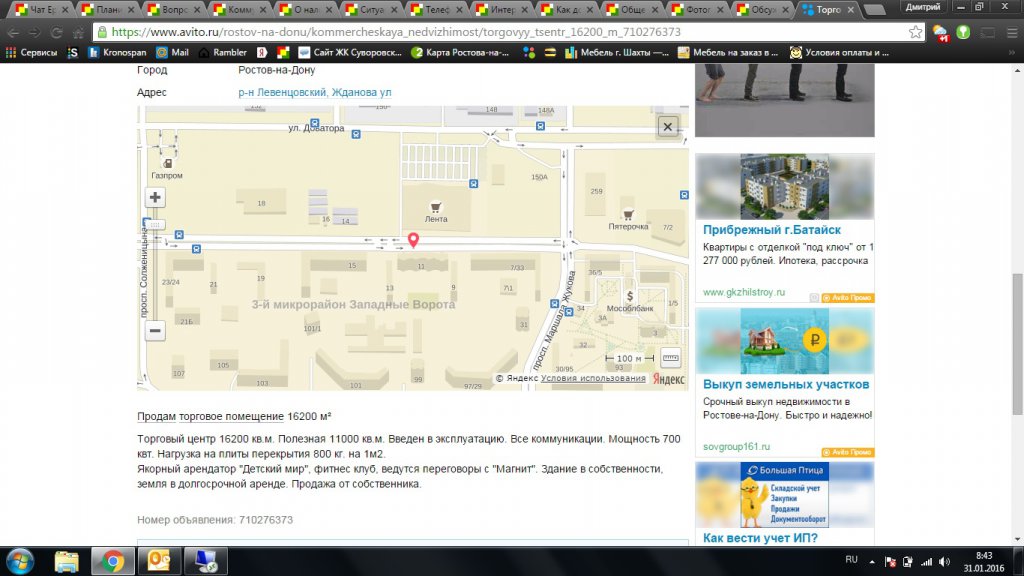Open the Выкуп земельных участков ad link

pyautogui.click(x=786, y=385)
